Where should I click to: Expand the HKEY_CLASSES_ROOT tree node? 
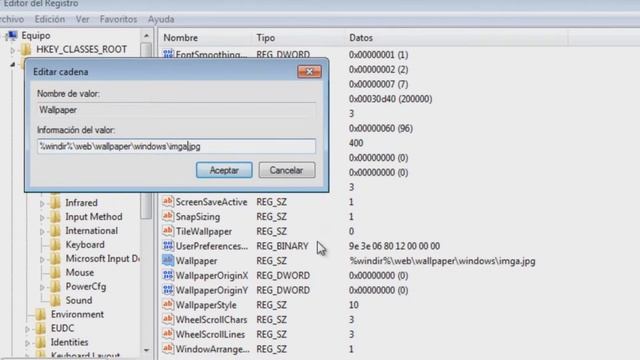click(13, 50)
